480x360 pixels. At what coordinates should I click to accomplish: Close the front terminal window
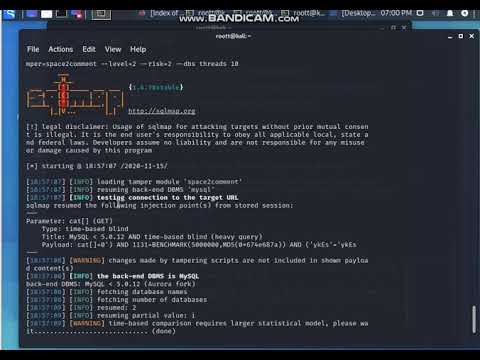point(472,36)
